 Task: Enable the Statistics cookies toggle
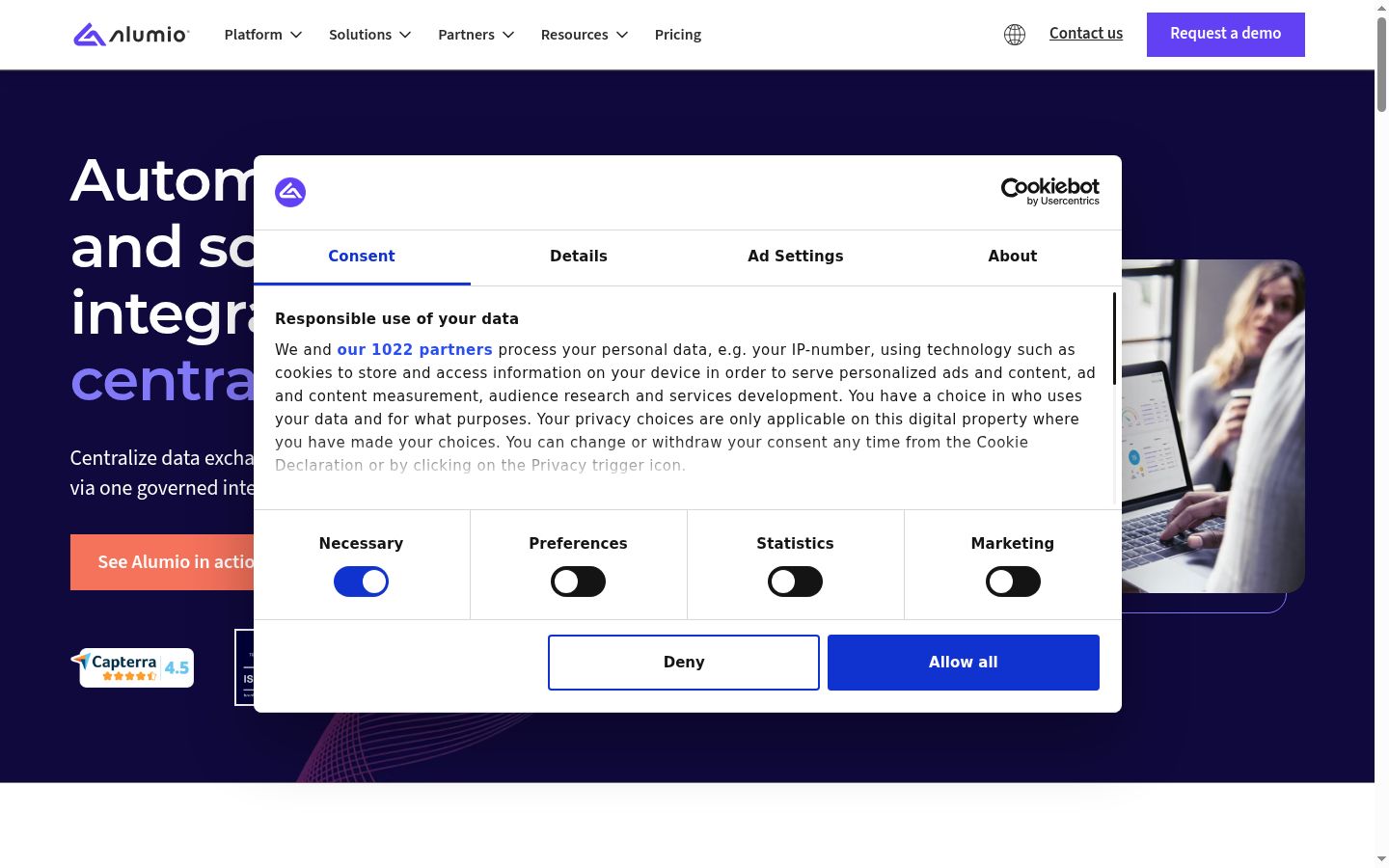(795, 582)
